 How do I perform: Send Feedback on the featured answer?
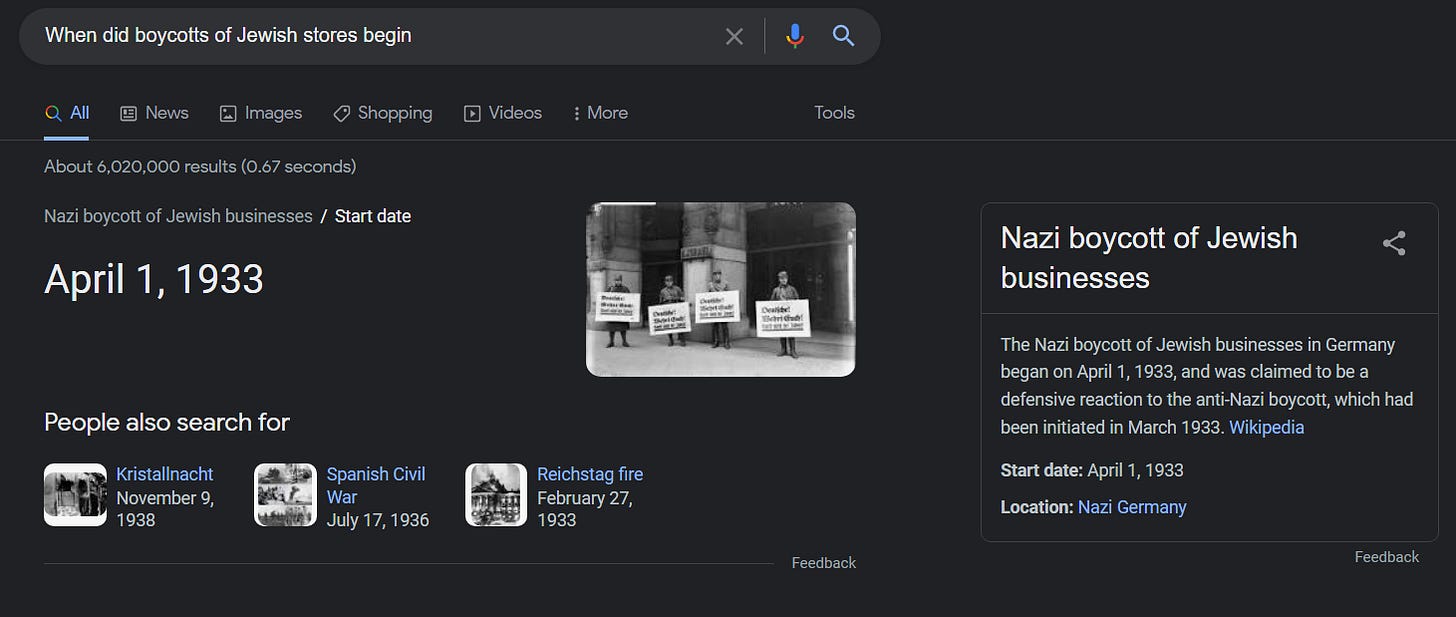(x=824, y=563)
